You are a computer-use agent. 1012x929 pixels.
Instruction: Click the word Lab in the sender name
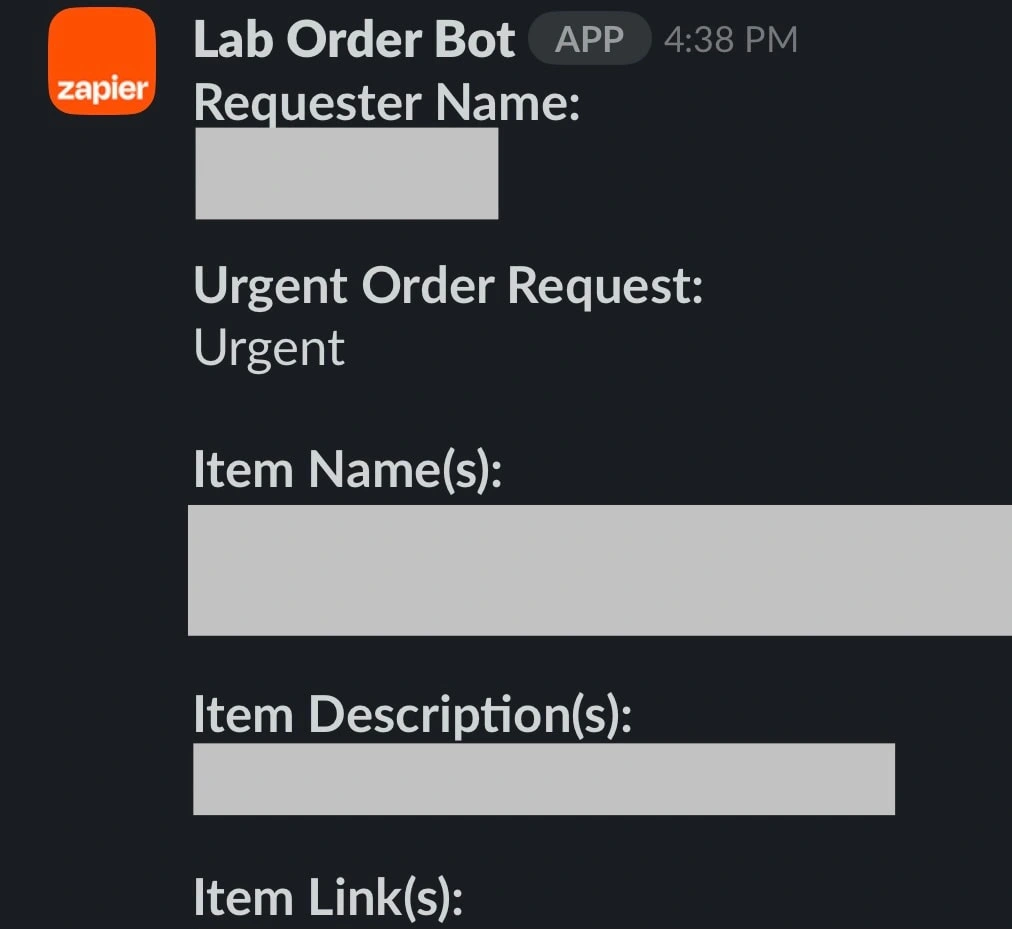(x=234, y=40)
